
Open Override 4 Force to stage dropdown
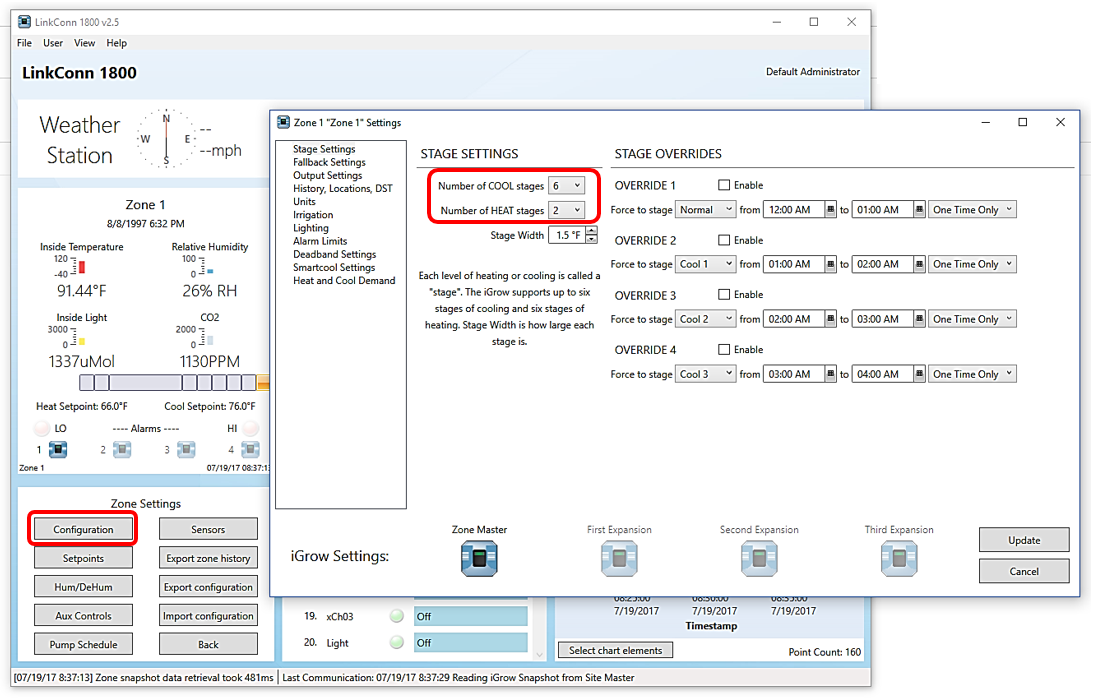[x=705, y=374]
